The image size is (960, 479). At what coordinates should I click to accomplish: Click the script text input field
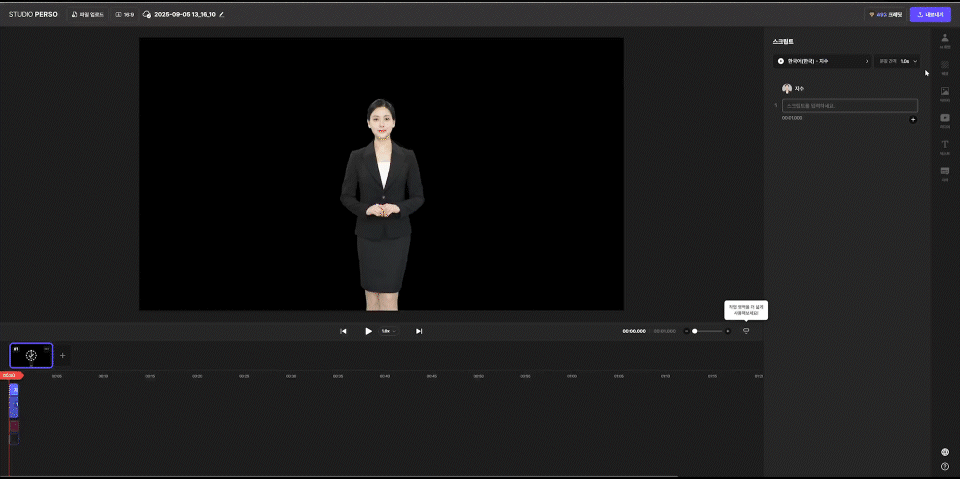tap(849, 105)
